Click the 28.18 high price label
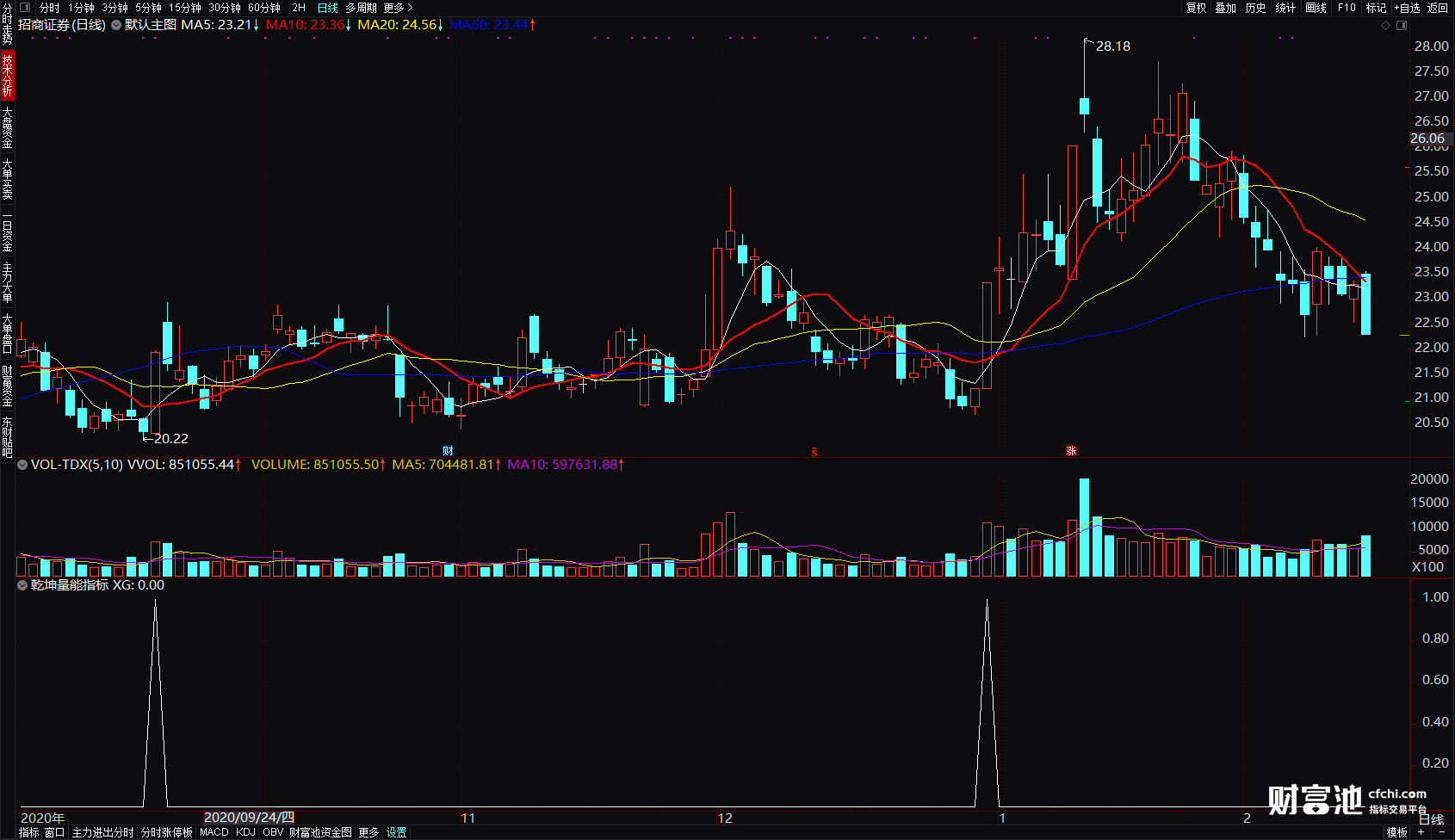 (1113, 46)
